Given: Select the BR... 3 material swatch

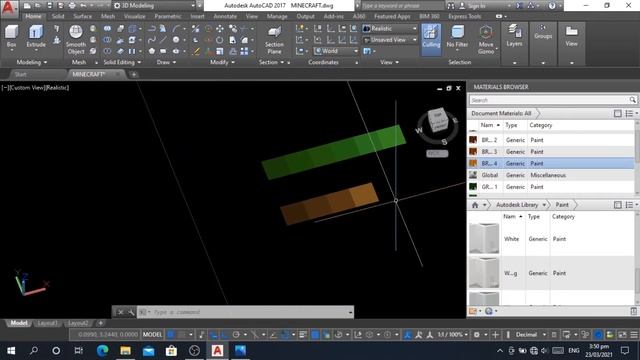Looking at the screenshot, I should [473, 151].
